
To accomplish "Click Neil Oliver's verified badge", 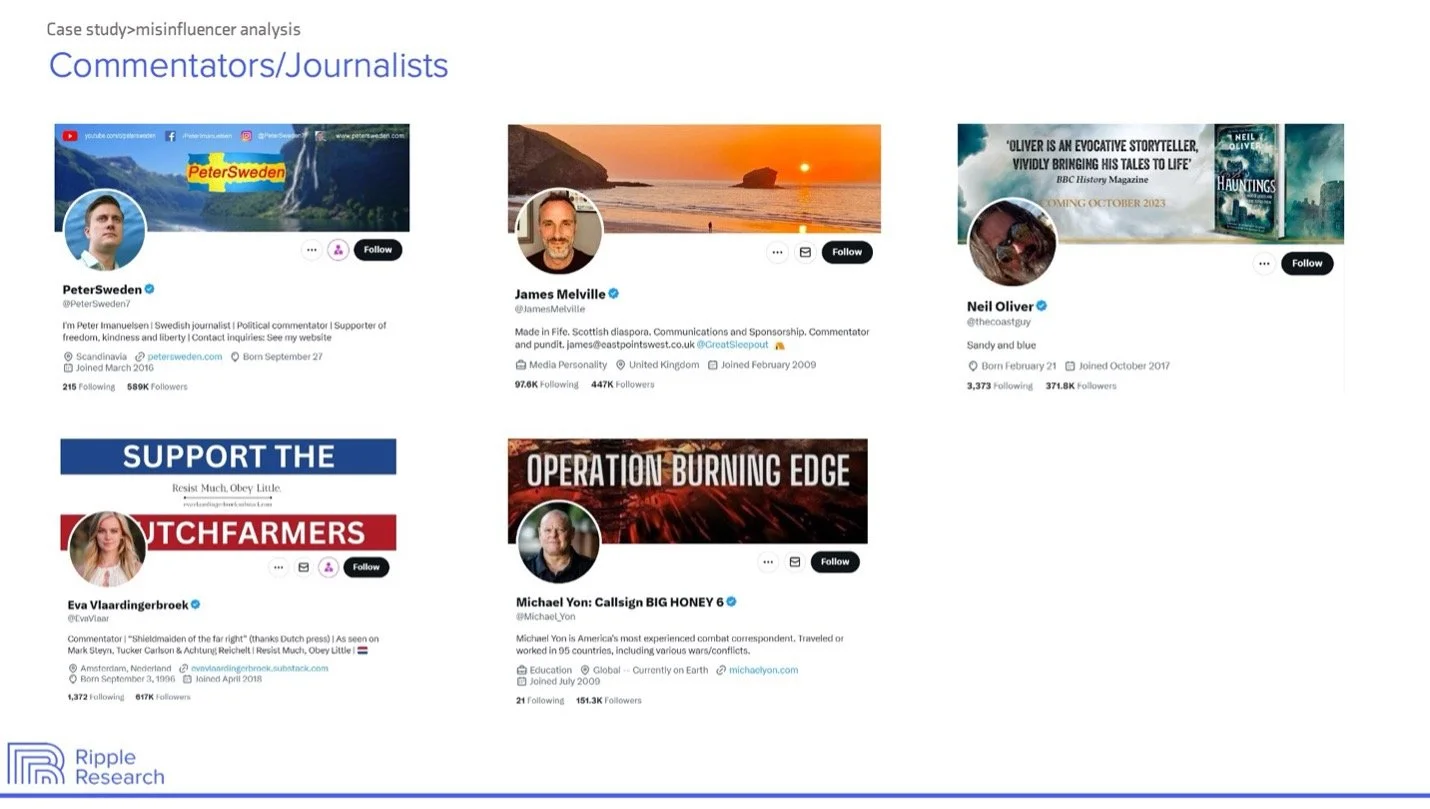I will pos(1041,306).
